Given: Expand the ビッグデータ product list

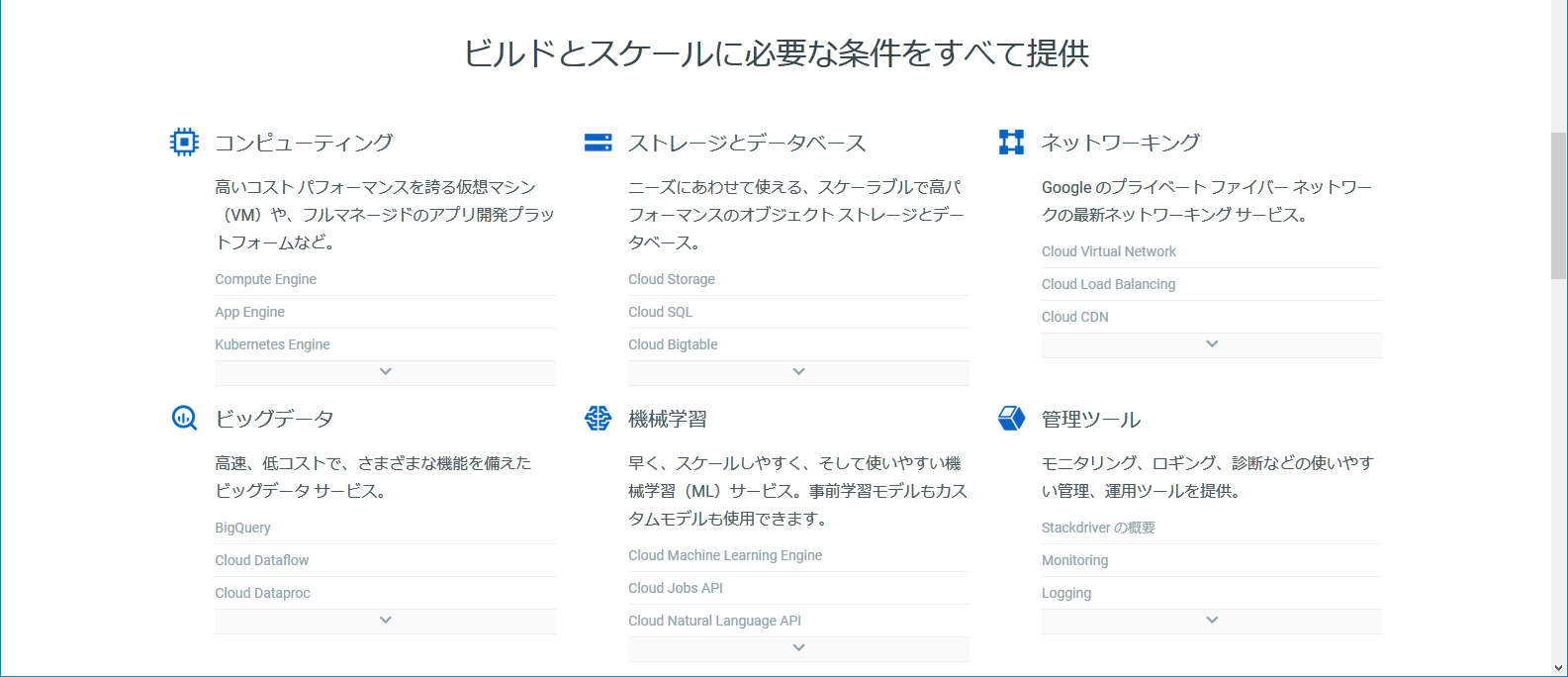Looking at the screenshot, I should coord(385,621).
